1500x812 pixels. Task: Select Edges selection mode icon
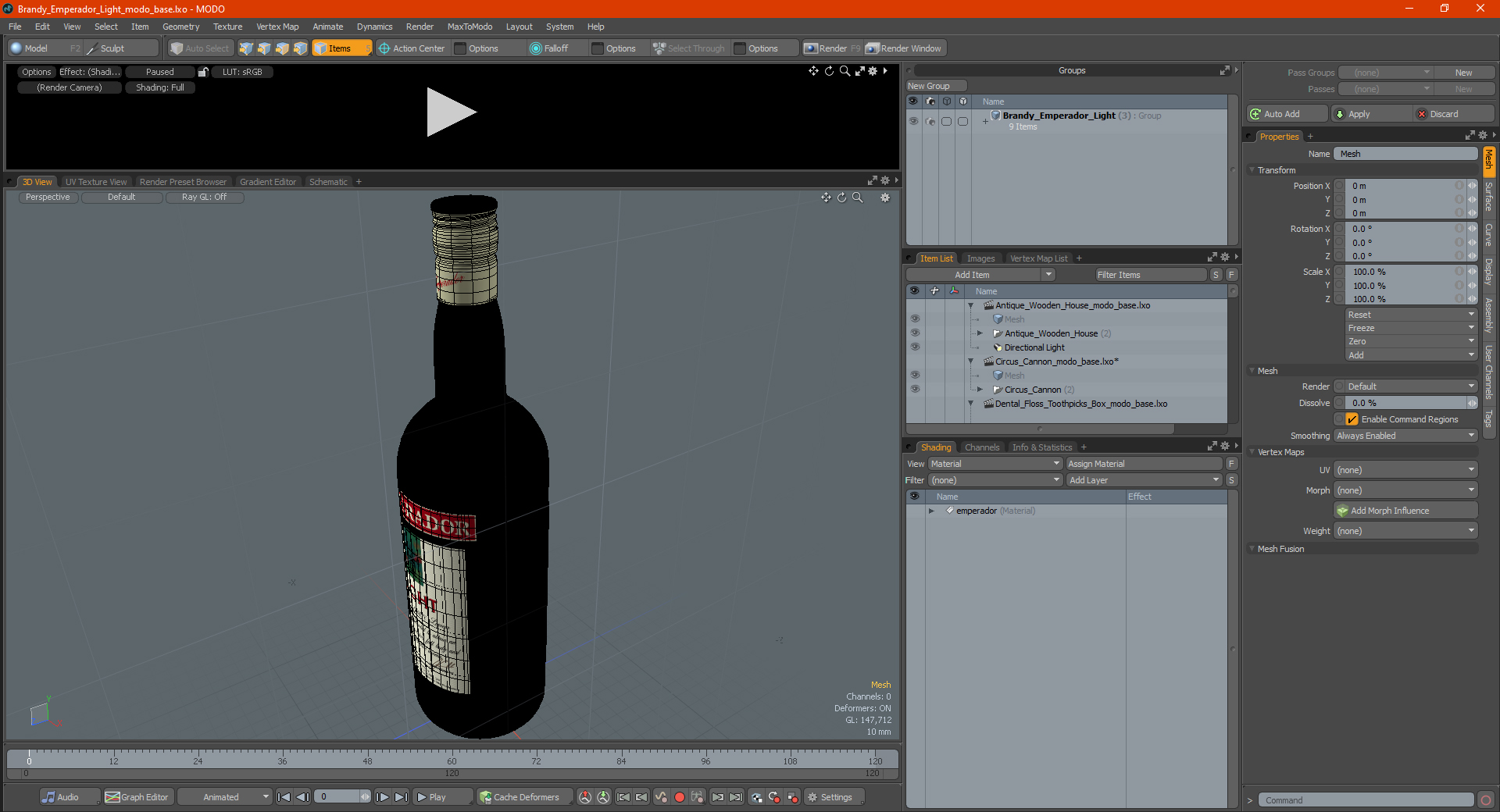click(x=264, y=48)
